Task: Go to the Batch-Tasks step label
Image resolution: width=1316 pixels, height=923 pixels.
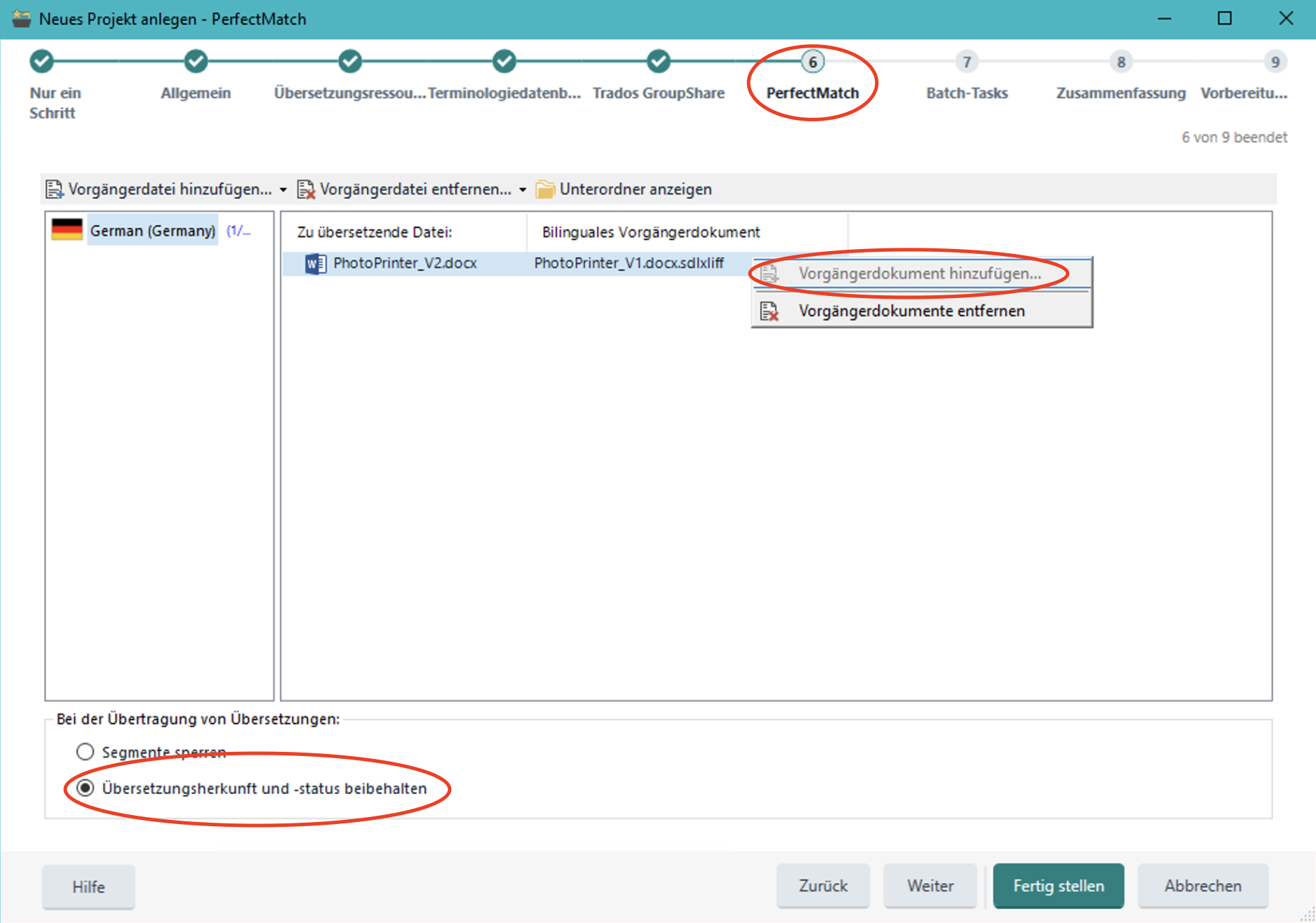Action: [967, 93]
